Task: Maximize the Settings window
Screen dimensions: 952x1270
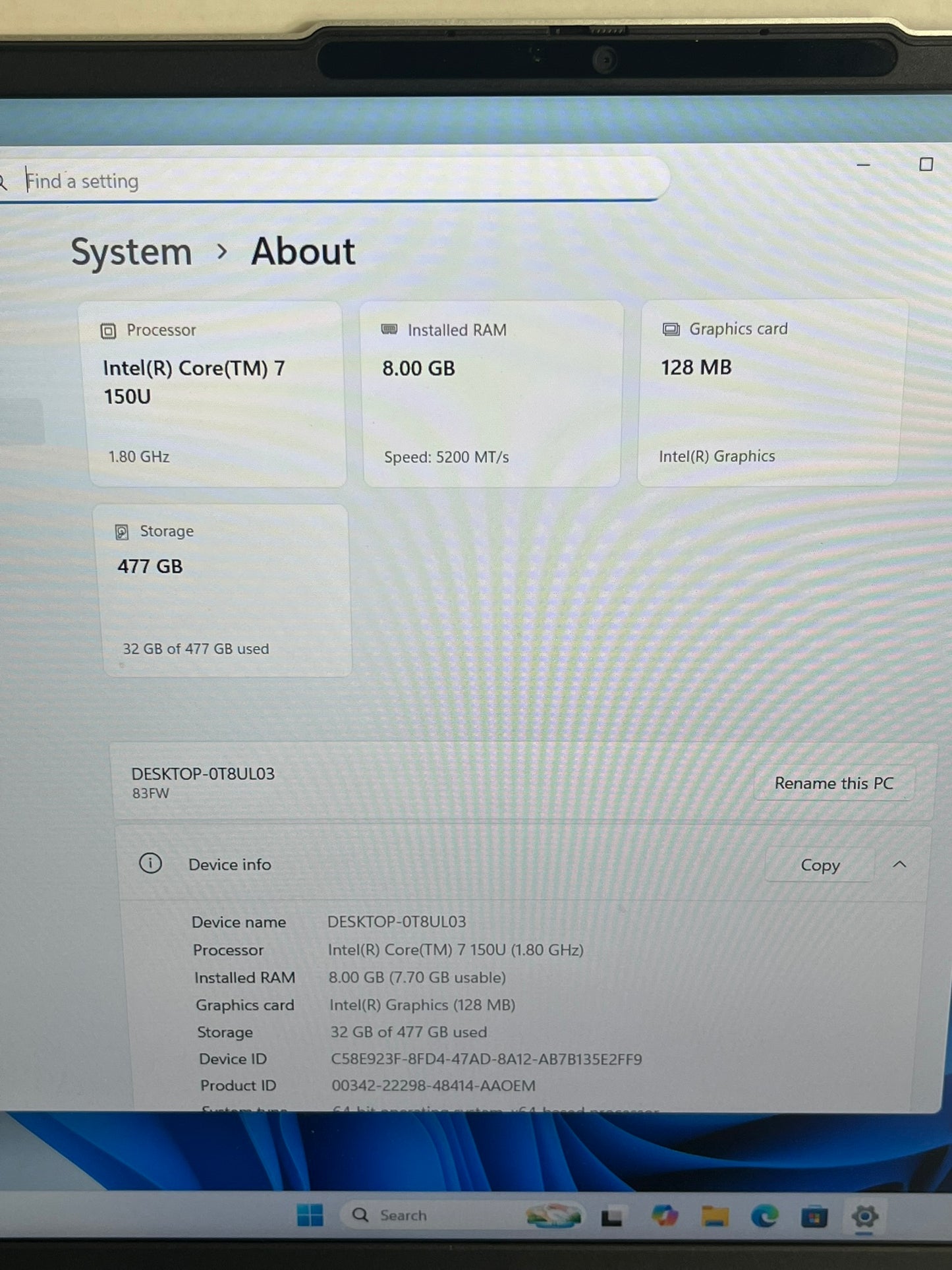Action: pyautogui.click(x=926, y=164)
